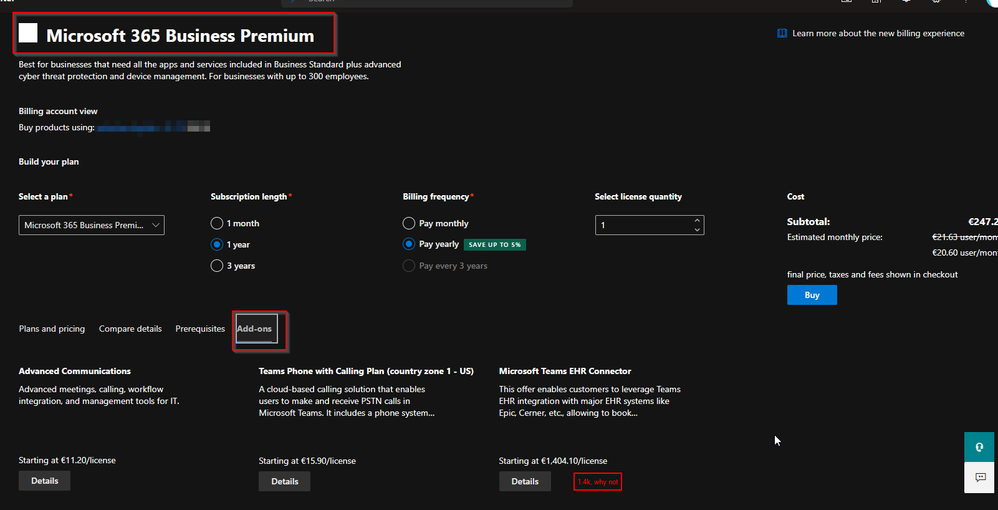998x510 pixels.
Task: Click the Starting at €1,404.10/license text
Action: (x=553, y=460)
